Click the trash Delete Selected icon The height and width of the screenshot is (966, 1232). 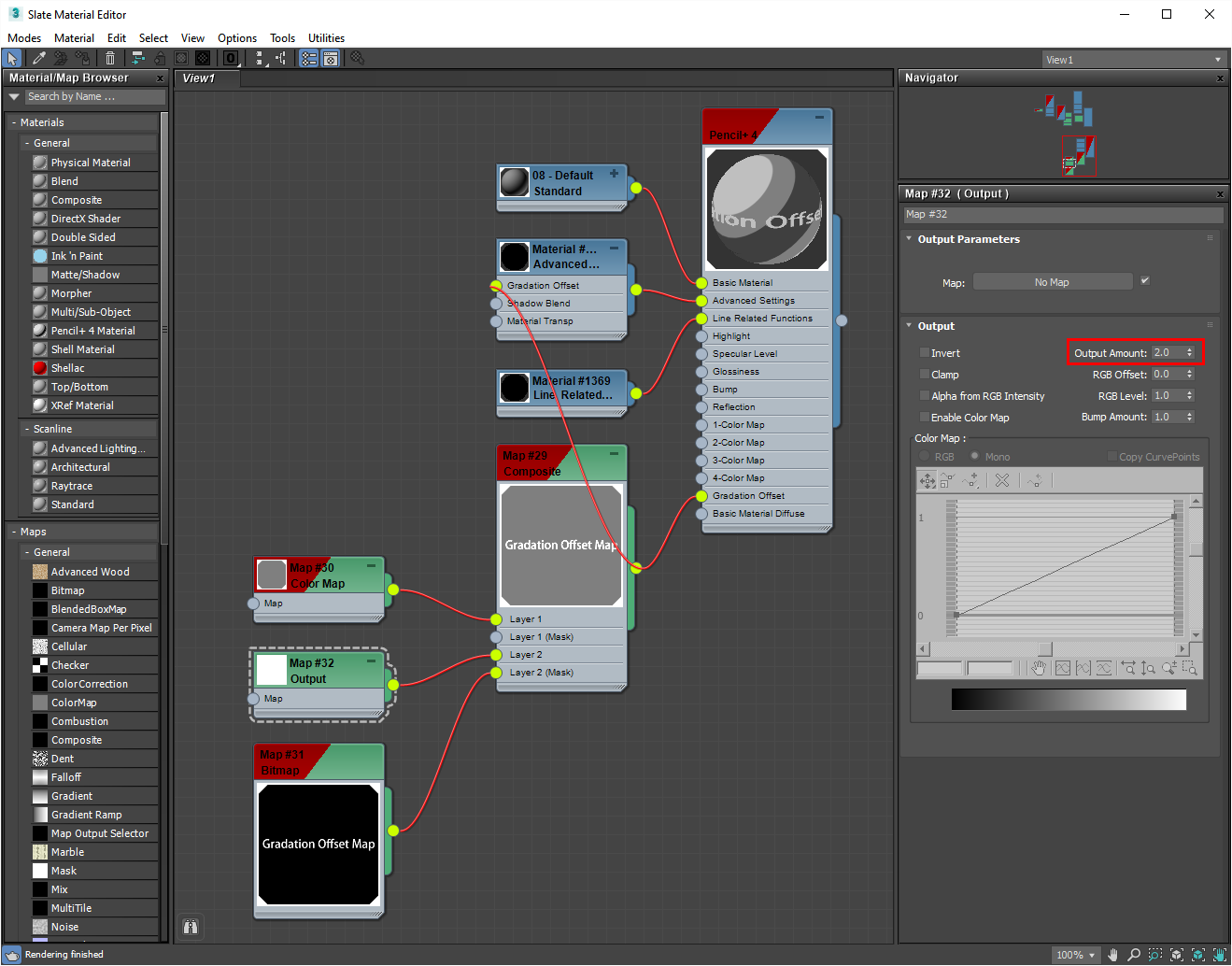[x=110, y=58]
